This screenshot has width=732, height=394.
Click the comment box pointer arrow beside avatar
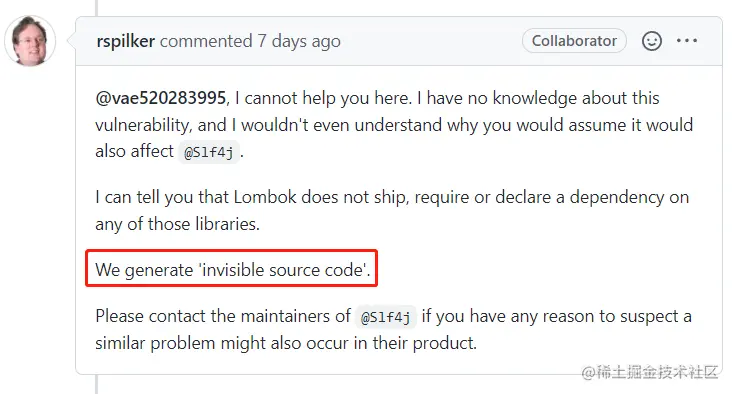tap(71, 41)
